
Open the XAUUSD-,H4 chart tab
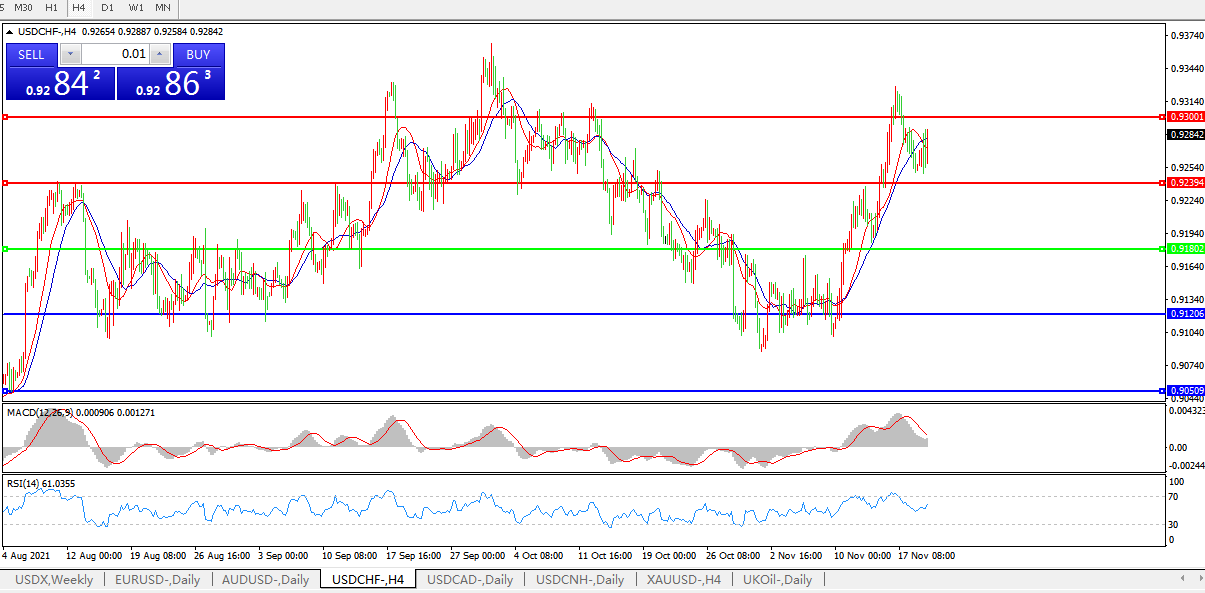[x=683, y=580]
